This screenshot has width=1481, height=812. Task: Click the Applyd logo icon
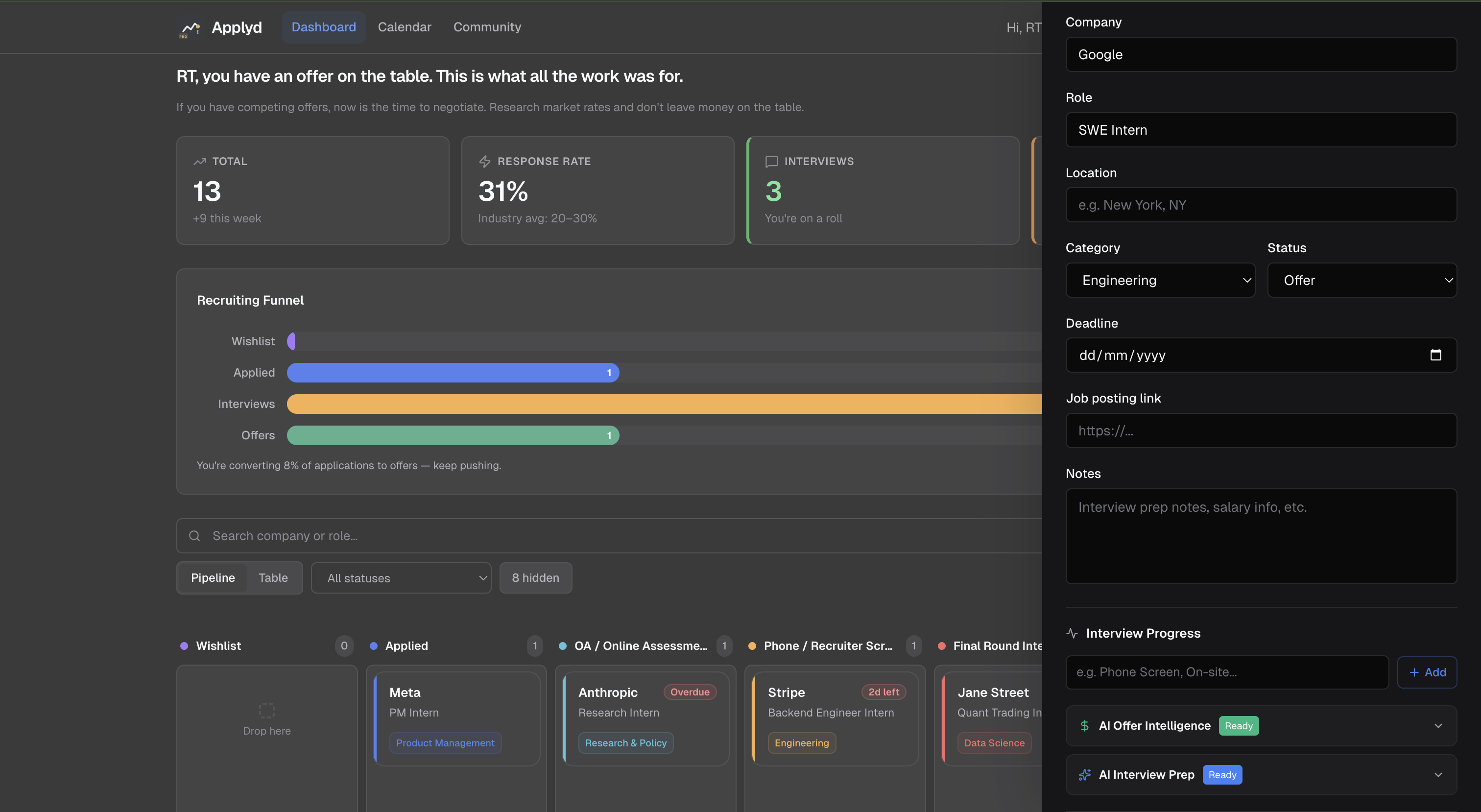(x=190, y=27)
